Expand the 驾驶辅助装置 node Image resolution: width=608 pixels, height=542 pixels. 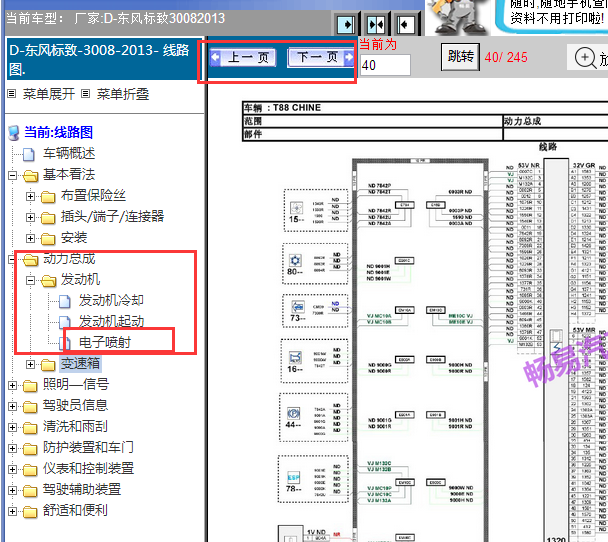pyautogui.click(x=12, y=490)
